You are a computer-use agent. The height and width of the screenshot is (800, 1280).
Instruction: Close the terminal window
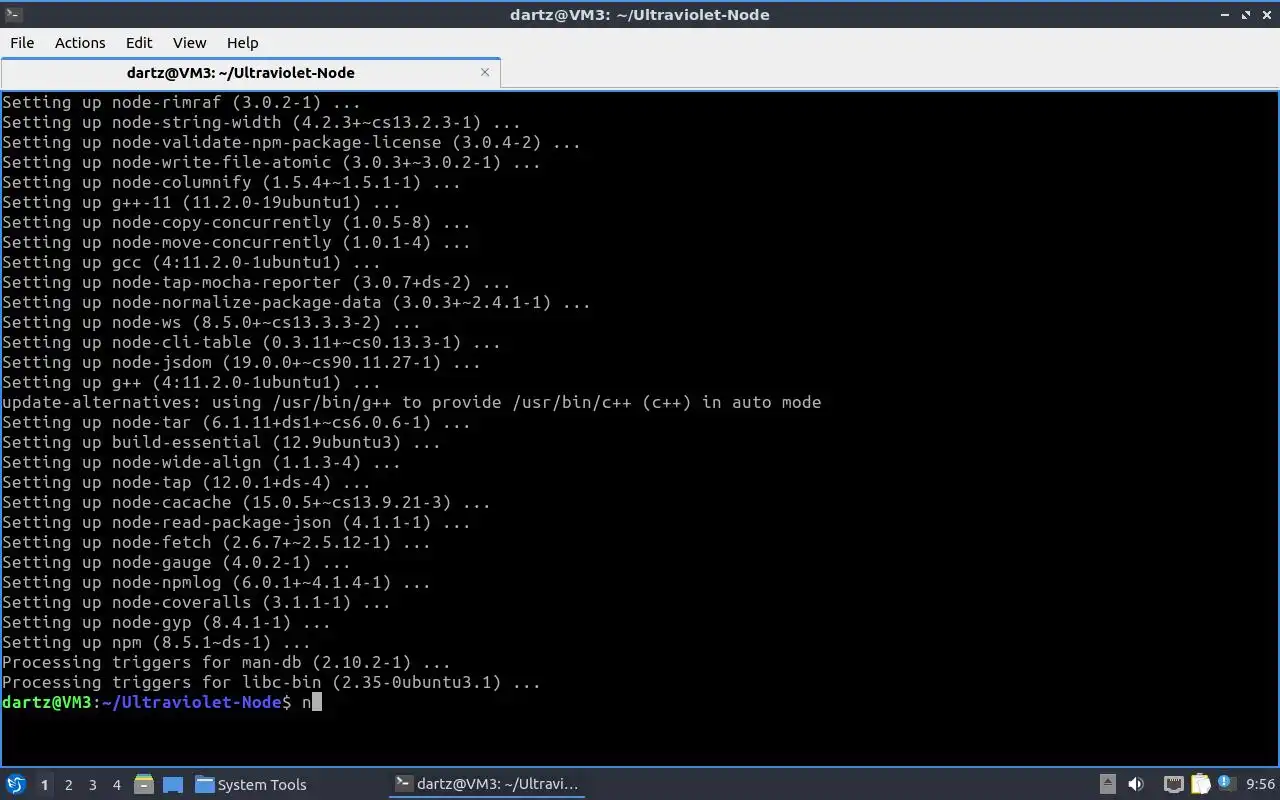pyautogui.click(x=1267, y=15)
